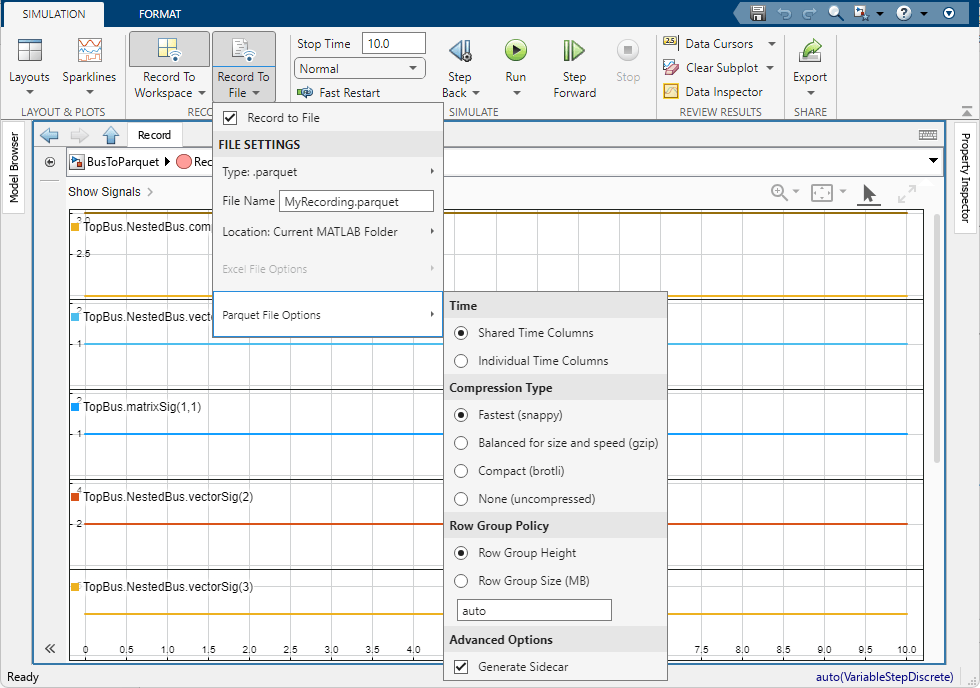This screenshot has height=688, width=980.
Task: Open the Record To Workspace dropdown arrow
Action: tap(202, 93)
